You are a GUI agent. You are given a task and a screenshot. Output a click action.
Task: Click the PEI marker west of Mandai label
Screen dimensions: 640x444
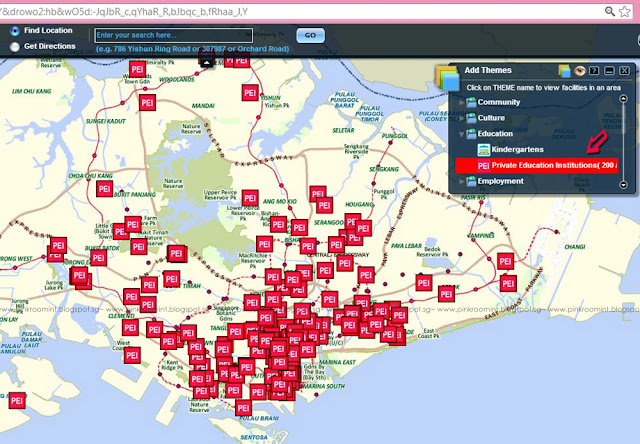(x=147, y=102)
